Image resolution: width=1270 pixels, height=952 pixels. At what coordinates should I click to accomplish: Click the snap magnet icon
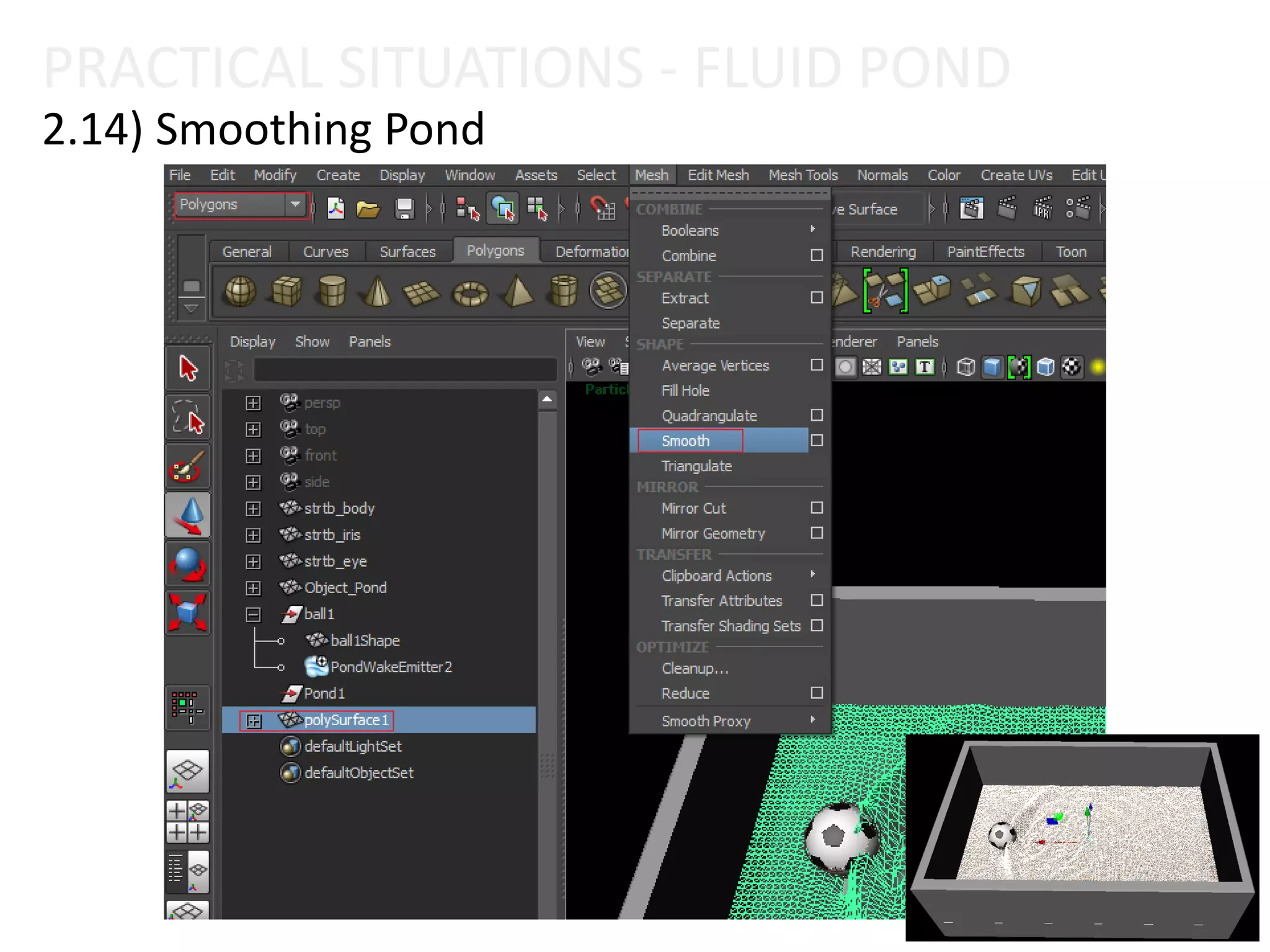pyautogui.click(x=602, y=208)
